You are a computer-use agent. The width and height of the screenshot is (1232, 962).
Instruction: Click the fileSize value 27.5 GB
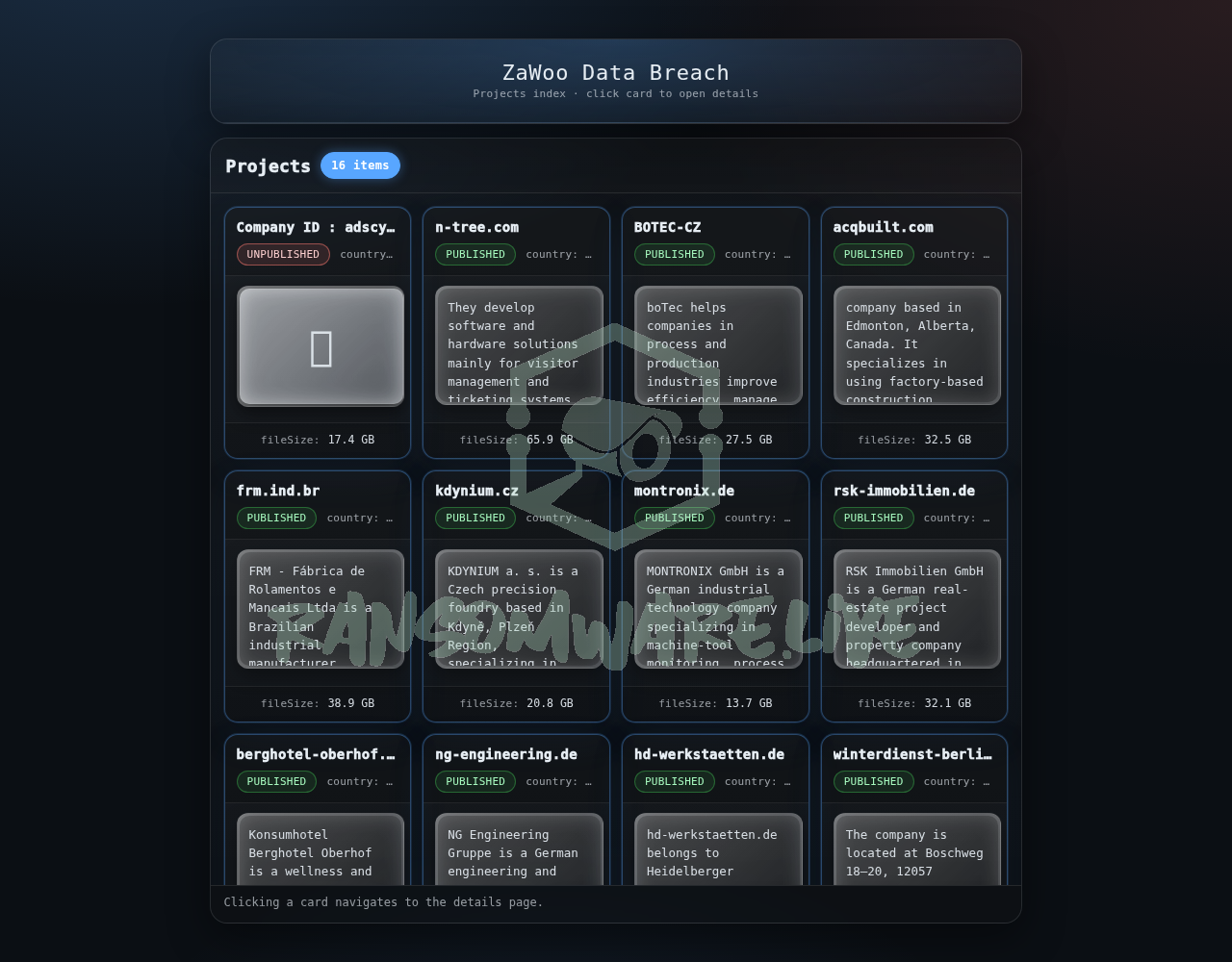[749, 440]
